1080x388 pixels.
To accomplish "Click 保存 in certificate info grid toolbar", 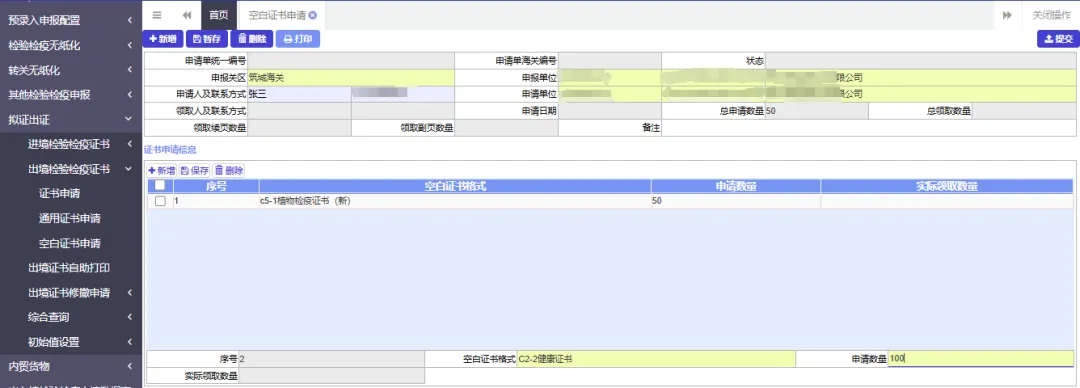I will [195, 170].
